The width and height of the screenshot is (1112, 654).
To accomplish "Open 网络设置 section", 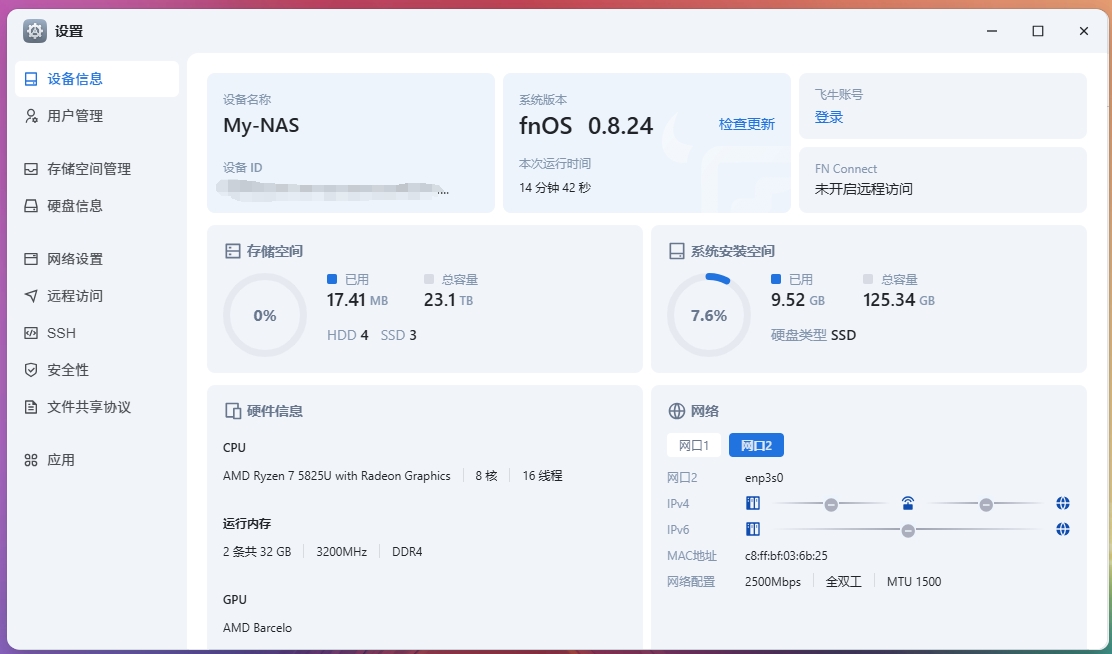I will pos(97,259).
